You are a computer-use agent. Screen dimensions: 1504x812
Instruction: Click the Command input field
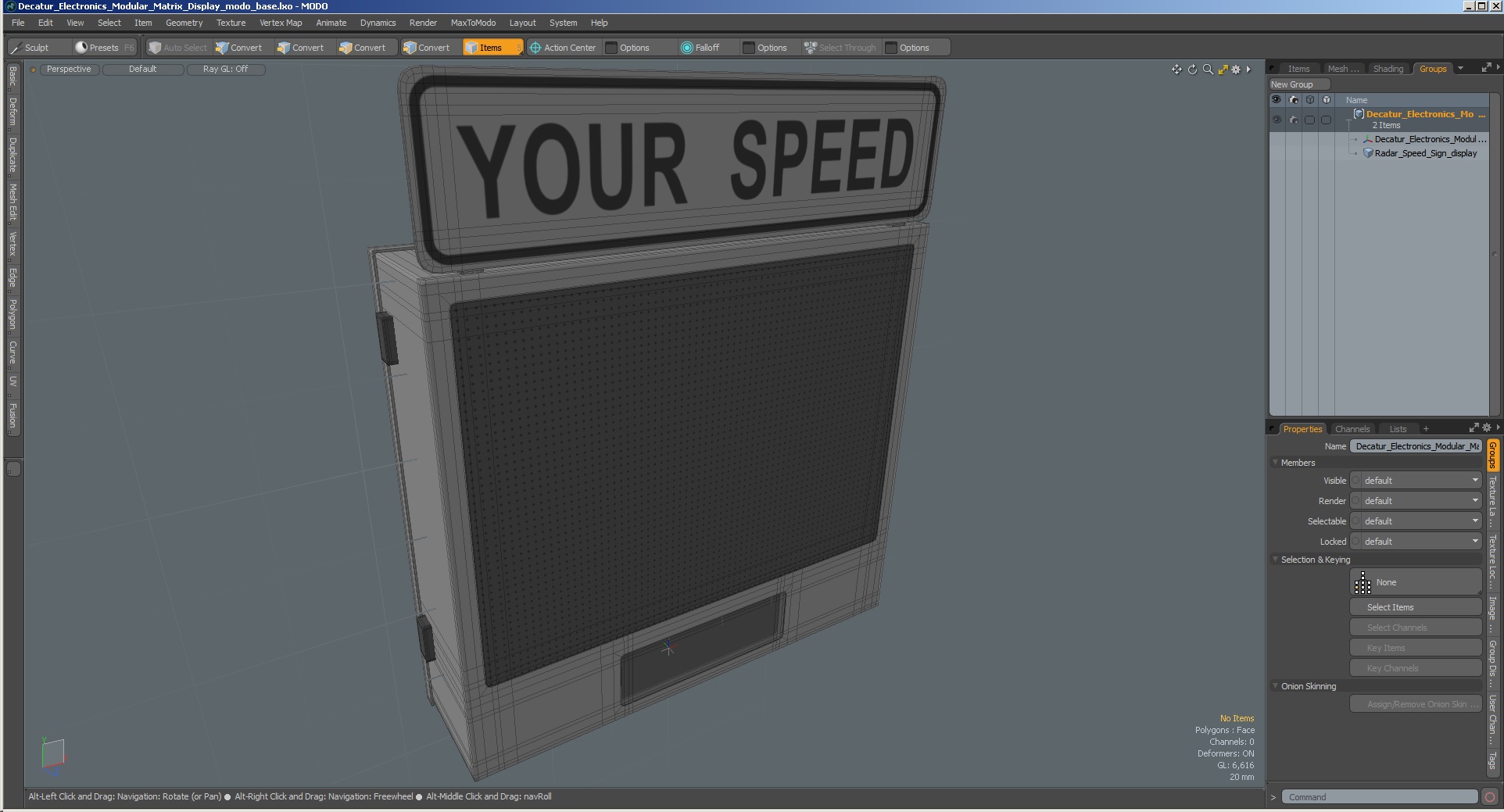tap(1380, 797)
